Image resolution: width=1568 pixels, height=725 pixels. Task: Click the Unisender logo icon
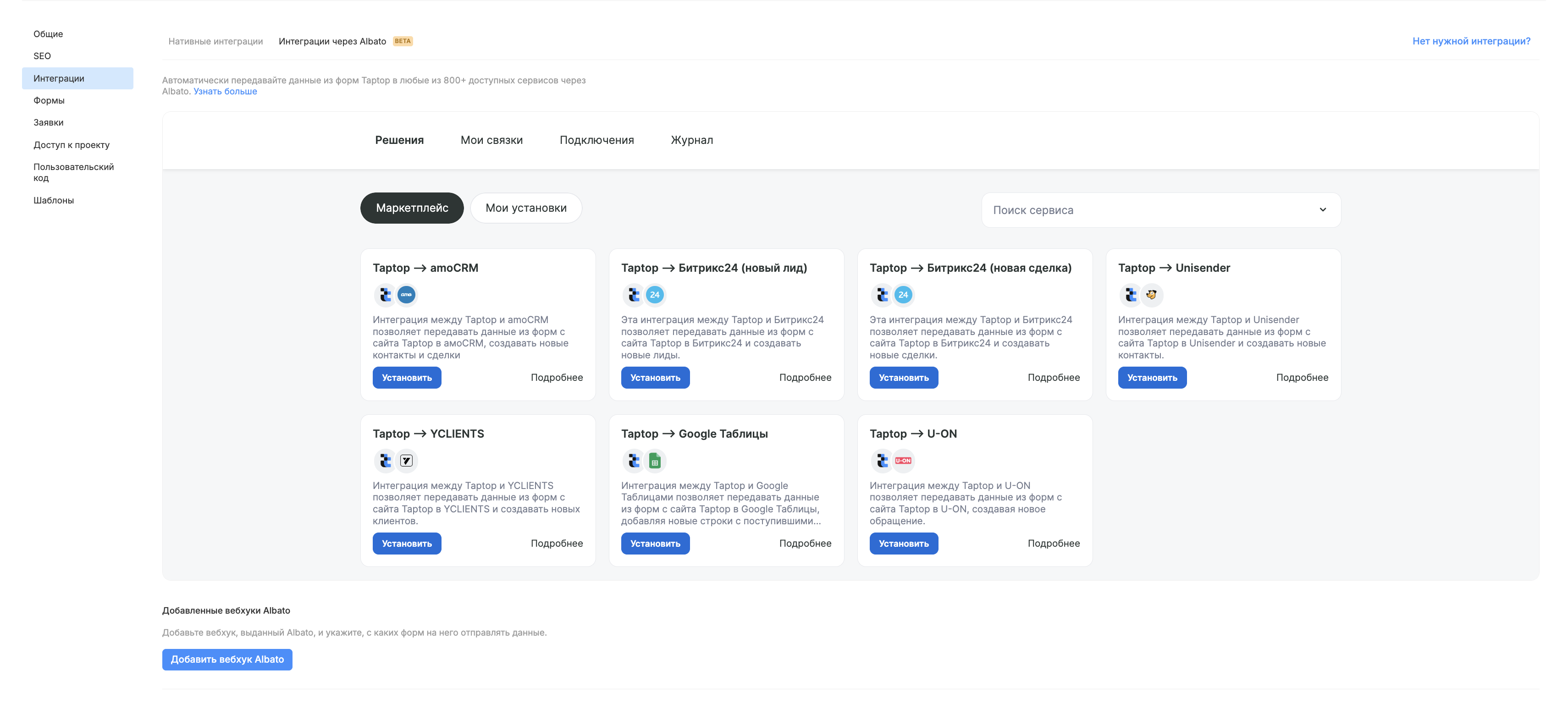[x=1151, y=295]
